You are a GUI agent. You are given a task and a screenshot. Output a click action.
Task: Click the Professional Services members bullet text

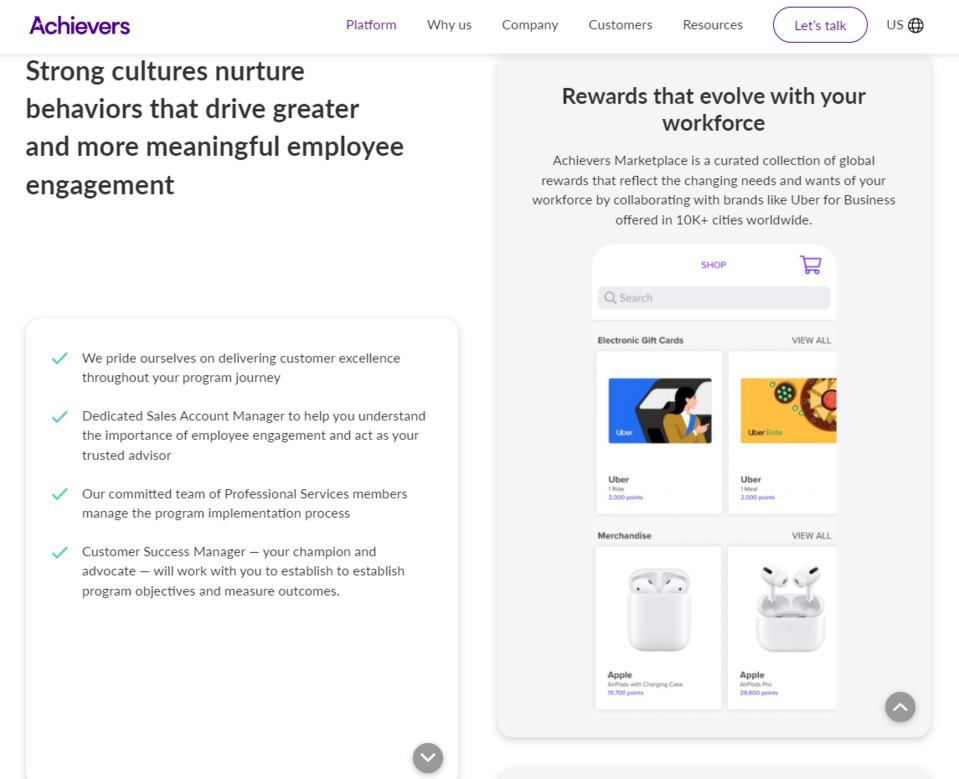coord(245,503)
